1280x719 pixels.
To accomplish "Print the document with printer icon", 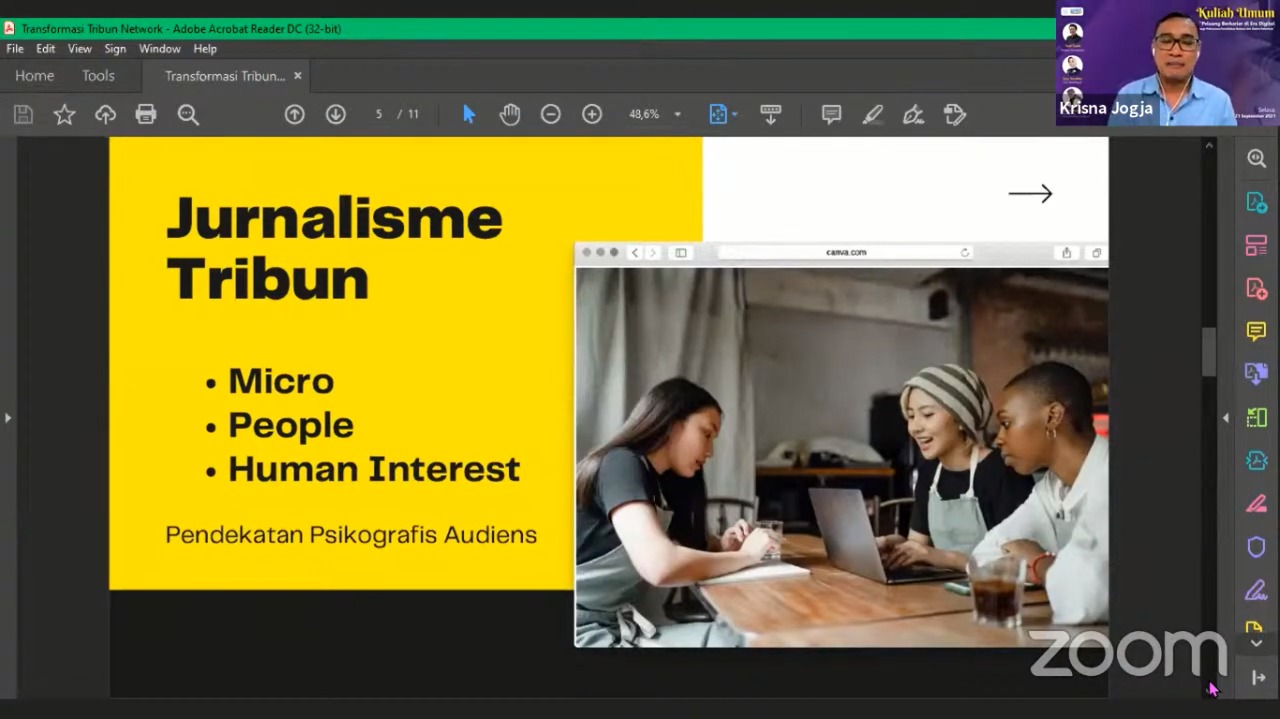I will (146, 115).
